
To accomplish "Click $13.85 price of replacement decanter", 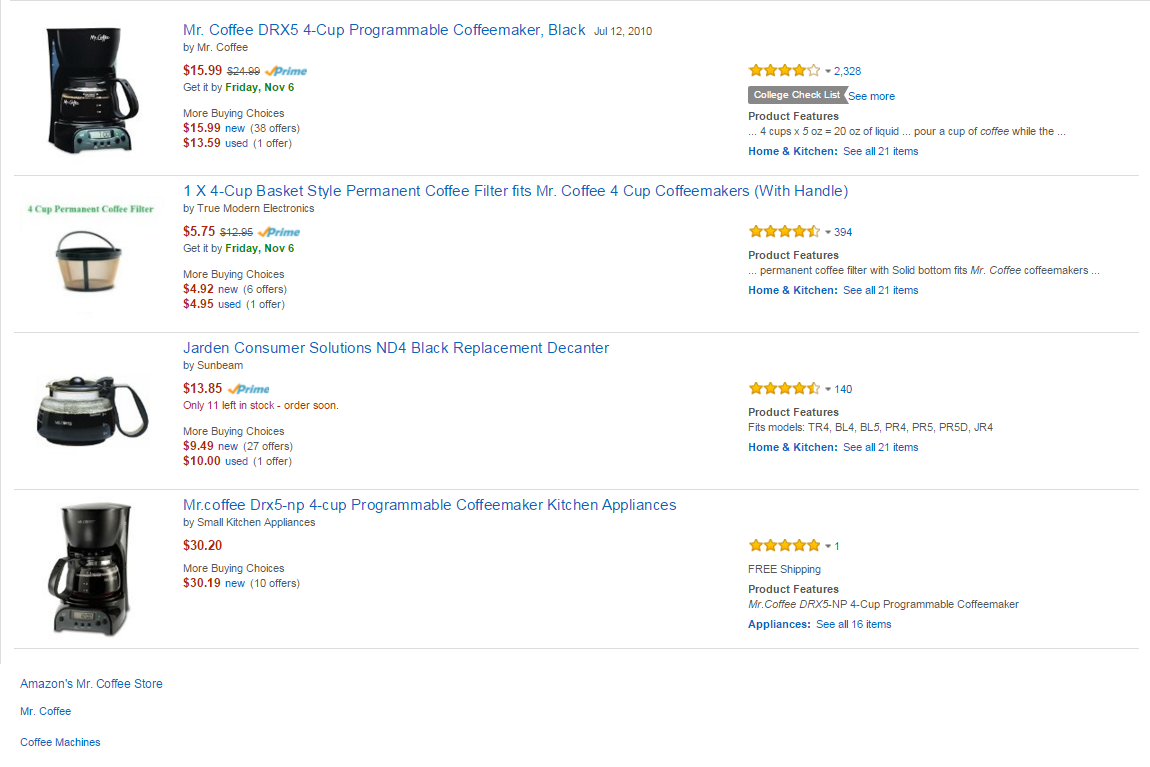I will (x=202, y=389).
